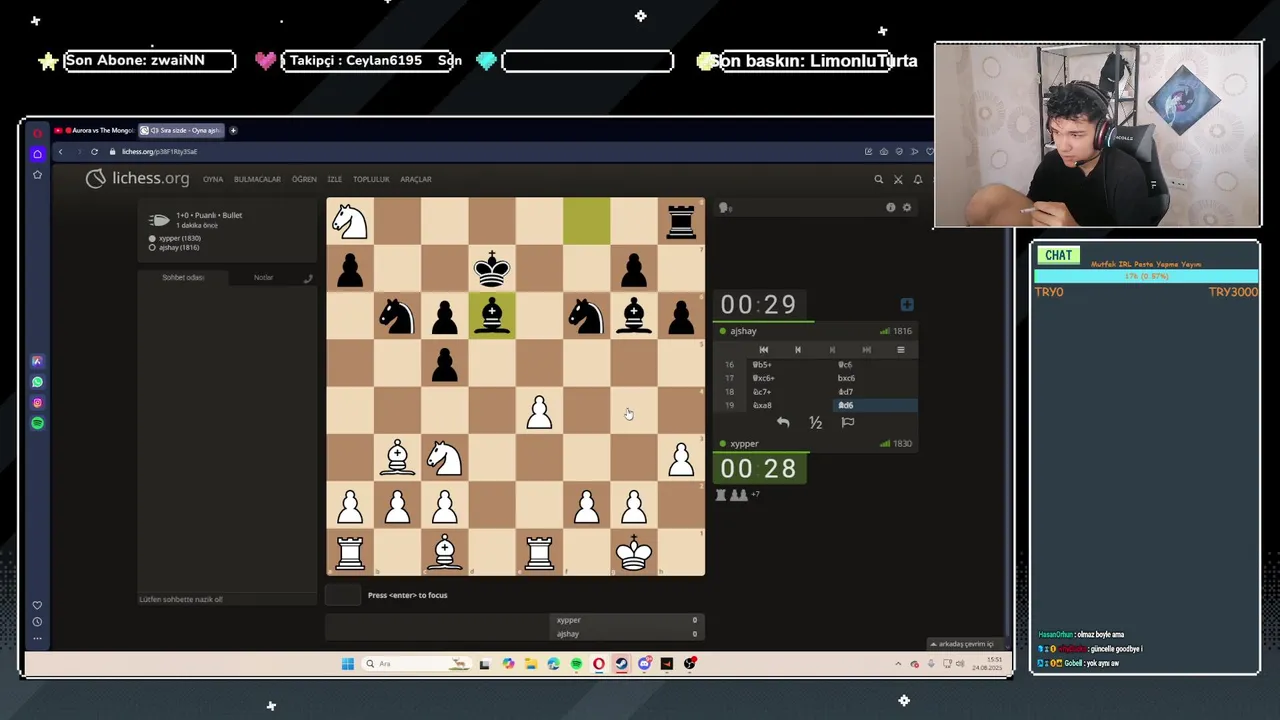1280x720 pixels.
Task: Click the blue plus add-time button
Action: [907, 304]
